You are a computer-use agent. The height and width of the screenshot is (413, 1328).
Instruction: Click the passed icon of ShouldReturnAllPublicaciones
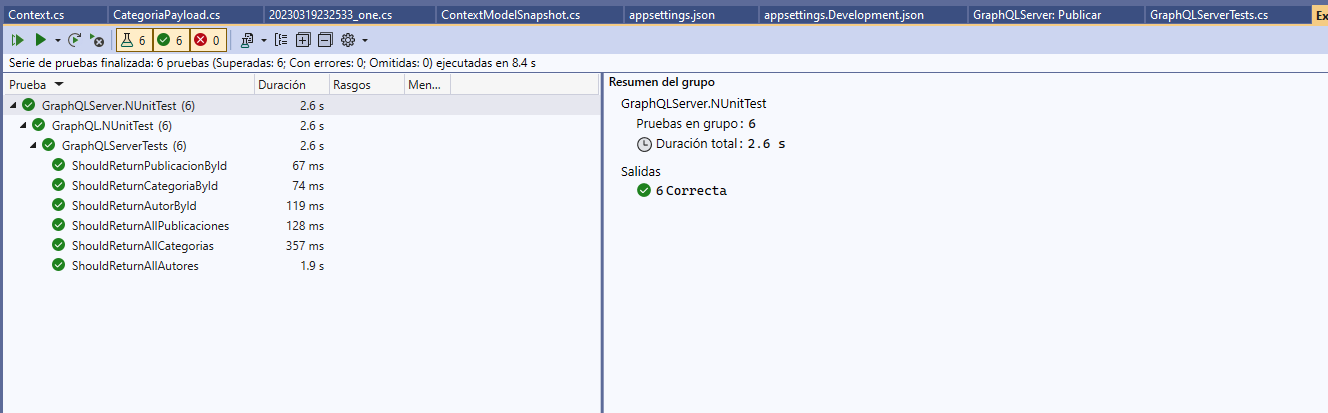coord(59,226)
